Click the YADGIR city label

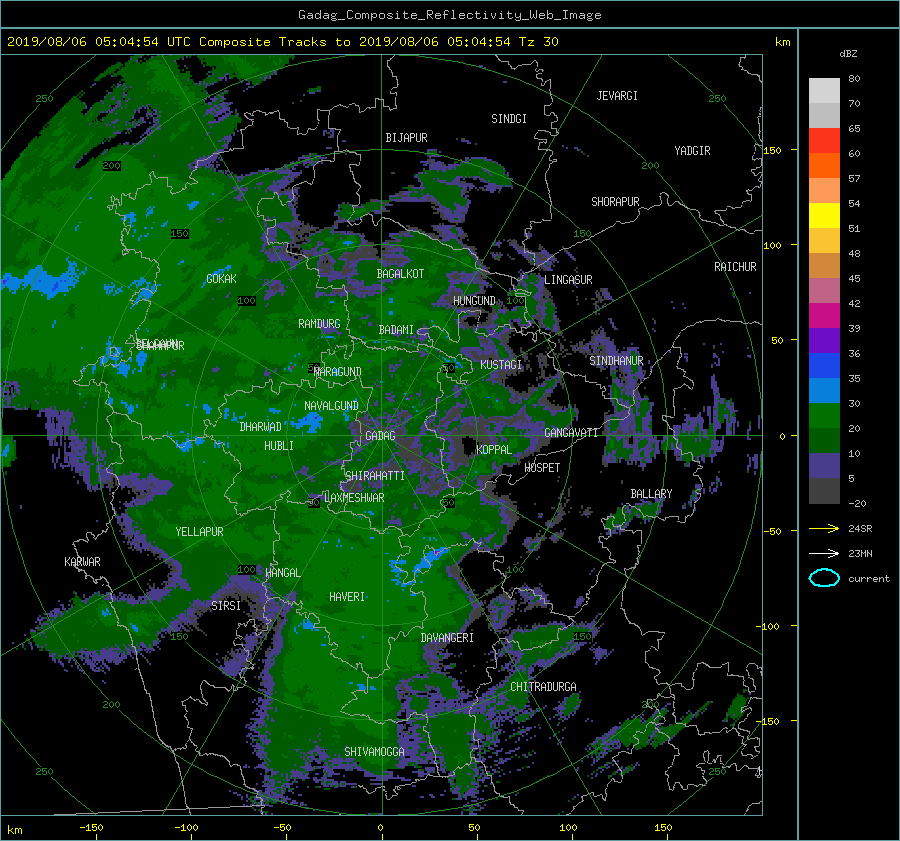(693, 151)
